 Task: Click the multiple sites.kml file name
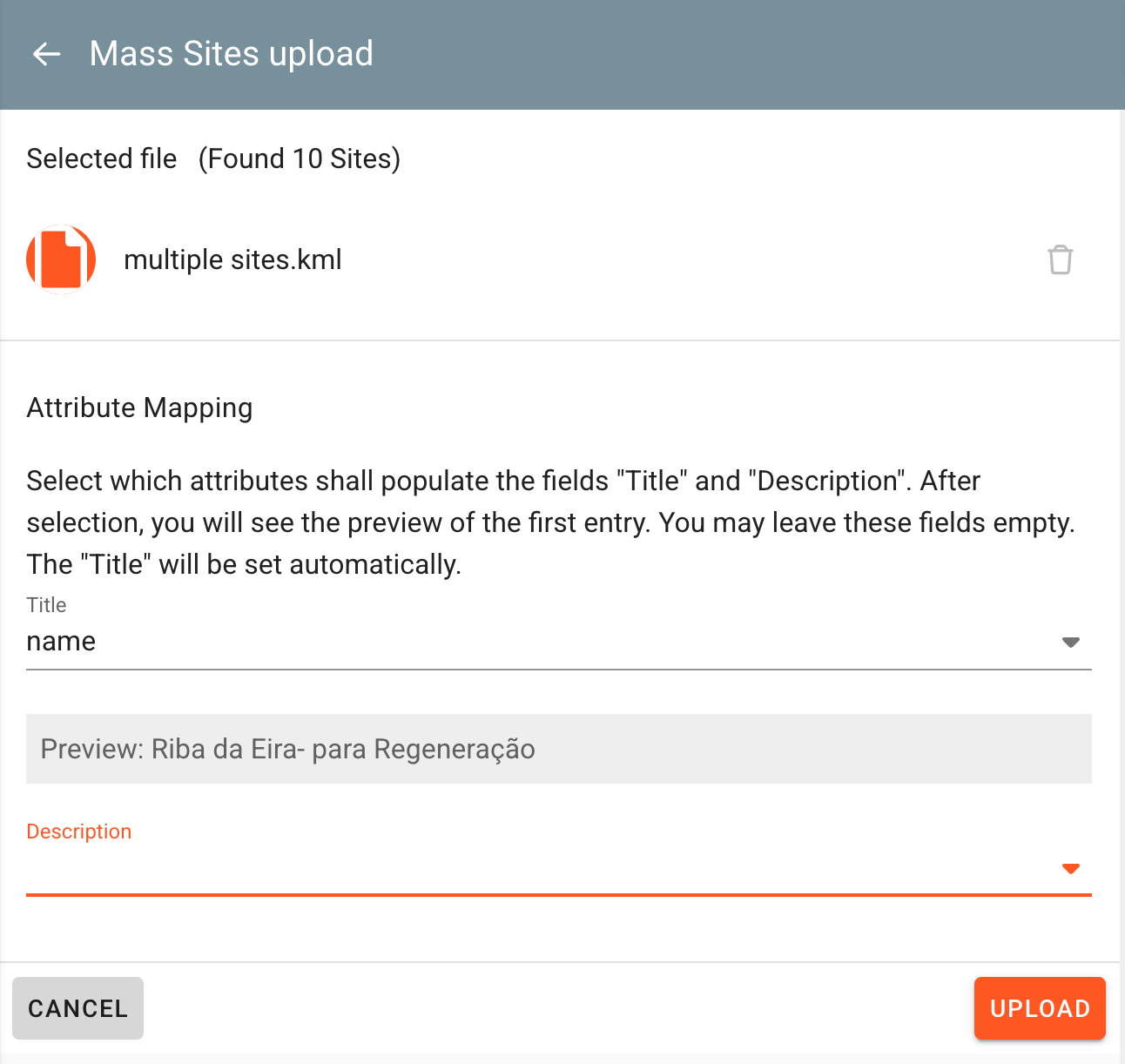pyautogui.click(x=232, y=259)
